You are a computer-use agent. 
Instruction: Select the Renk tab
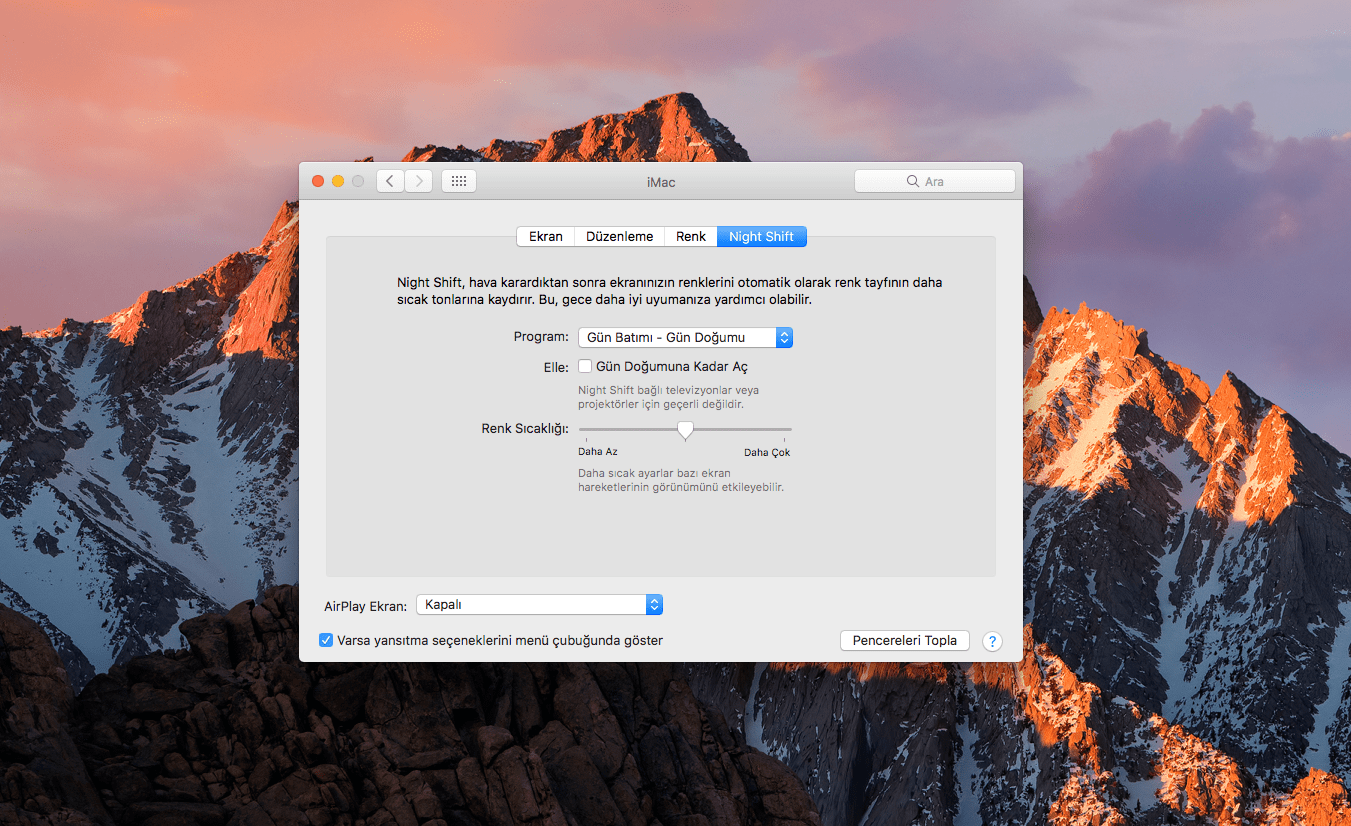[x=691, y=237]
